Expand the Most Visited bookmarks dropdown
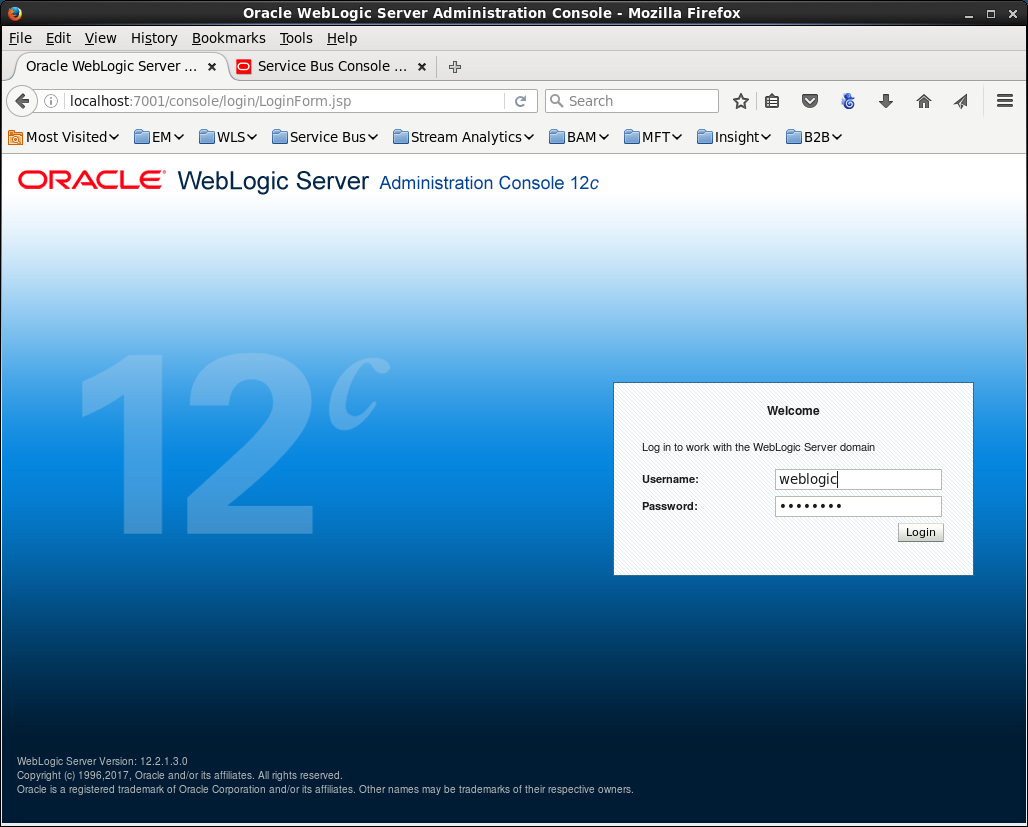 pyautogui.click(x=64, y=137)
